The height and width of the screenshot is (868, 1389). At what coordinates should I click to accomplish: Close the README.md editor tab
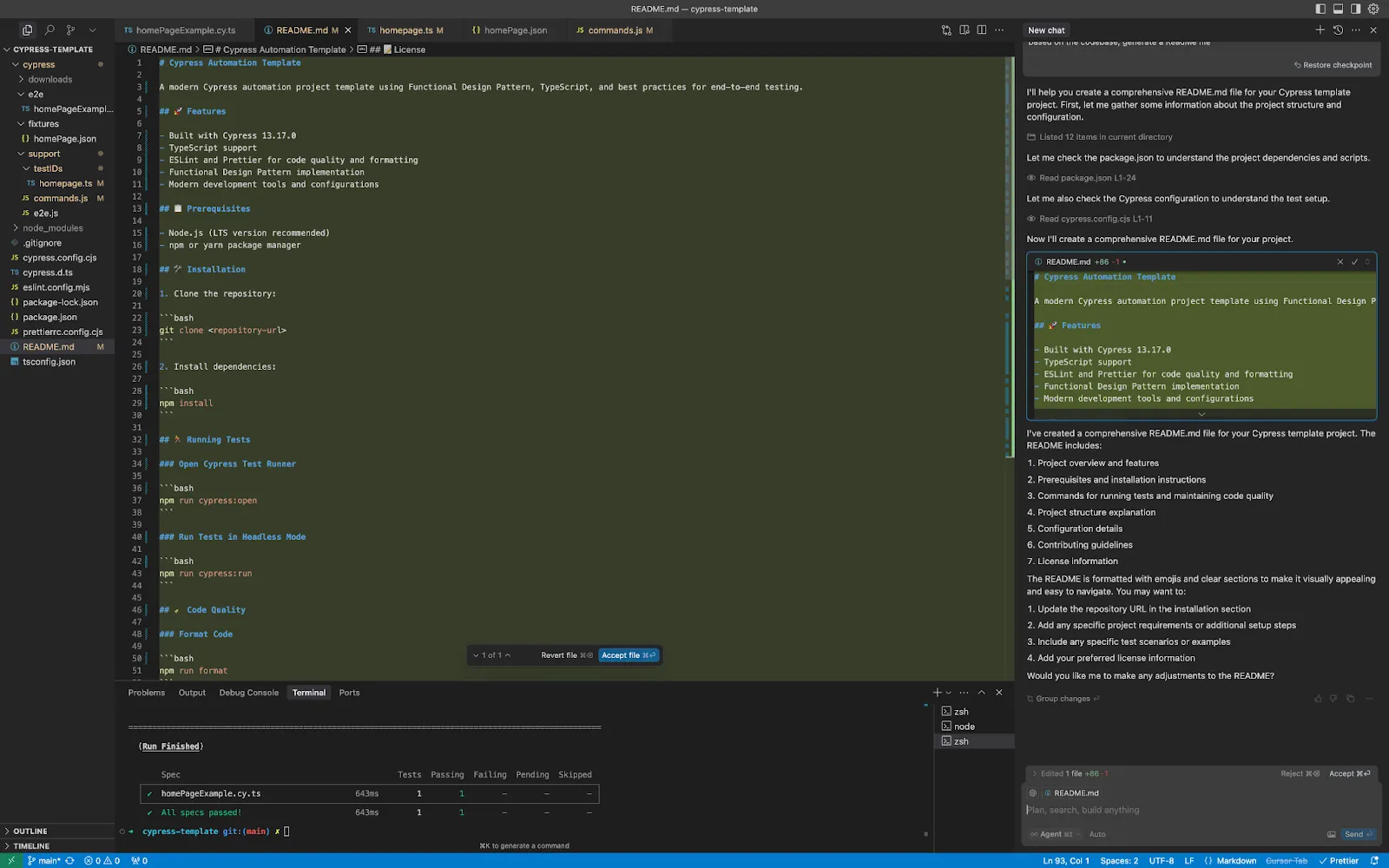click(x=348, y=30)
